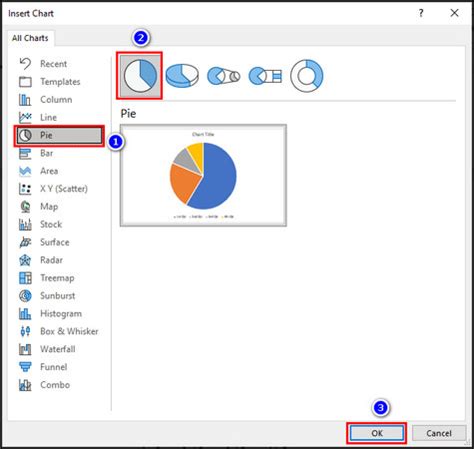The width and height of the screenshot is (474, 449).
Task: Click the Combo chart category icon
Action: click(25, 385)
